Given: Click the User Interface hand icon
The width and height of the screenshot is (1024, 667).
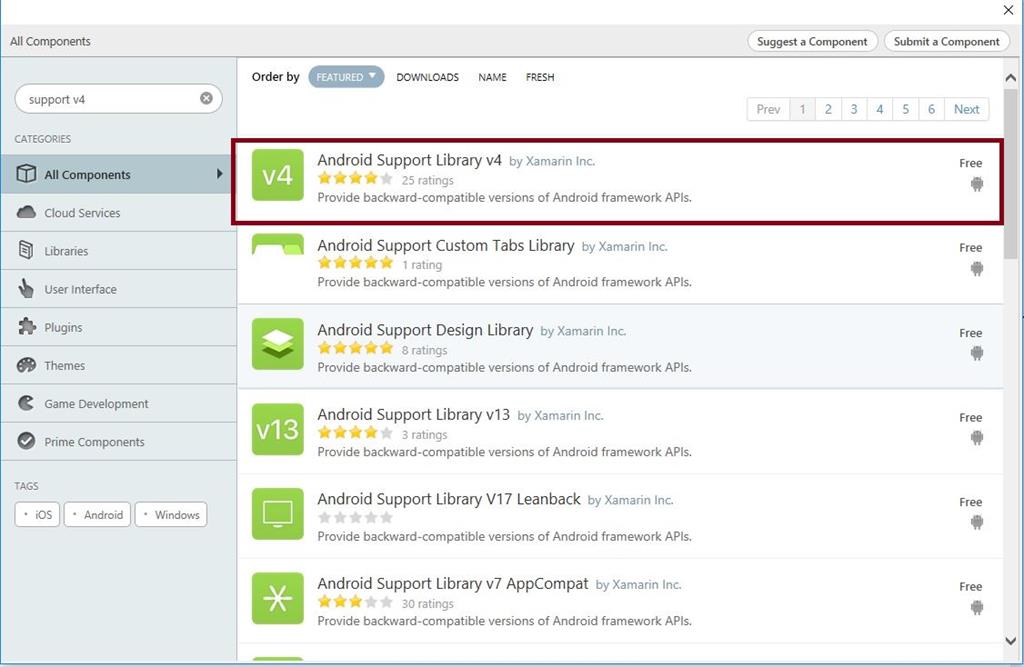Looking at the screenshot, I should 26,288.
